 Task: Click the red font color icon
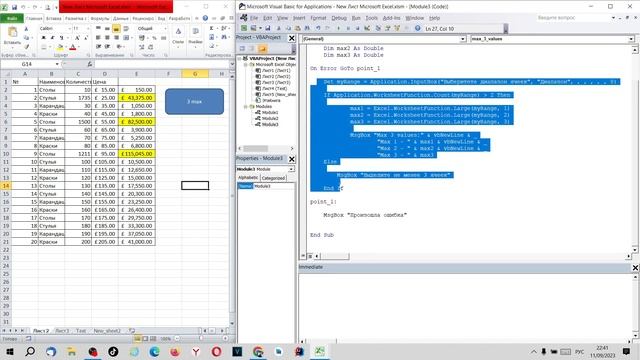[x=73, y=47]
